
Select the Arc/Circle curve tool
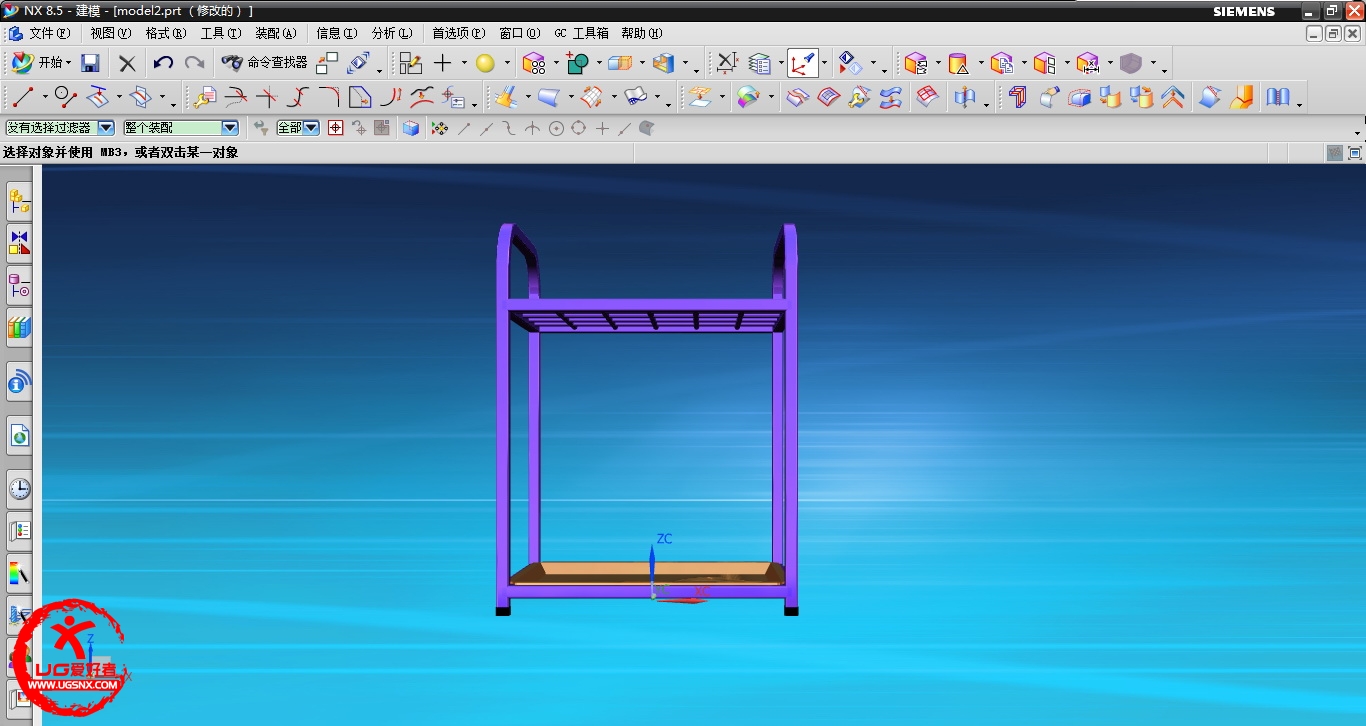pos(66,97)
